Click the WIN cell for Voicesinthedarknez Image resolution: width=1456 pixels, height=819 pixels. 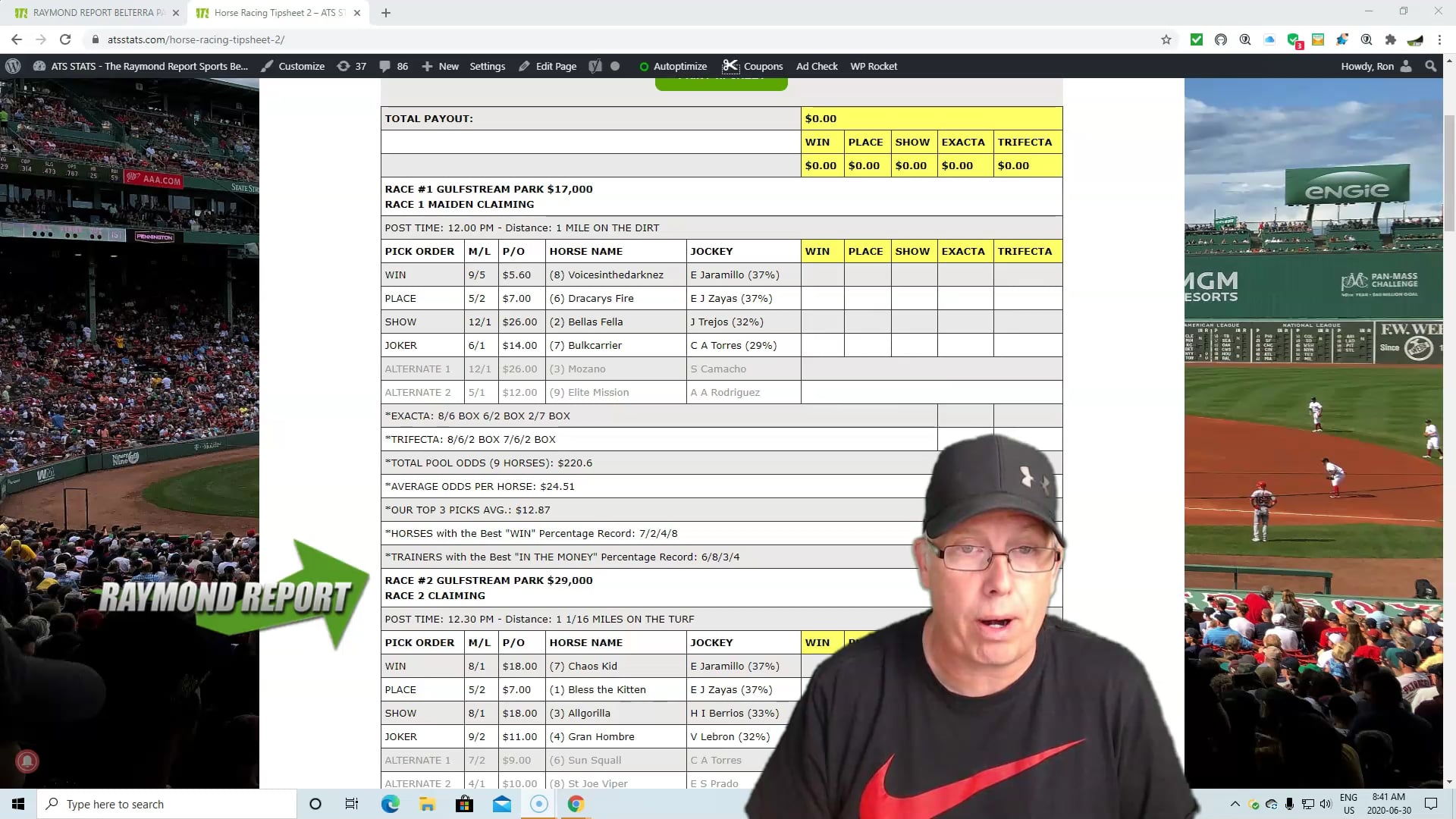tap(822, 275)
